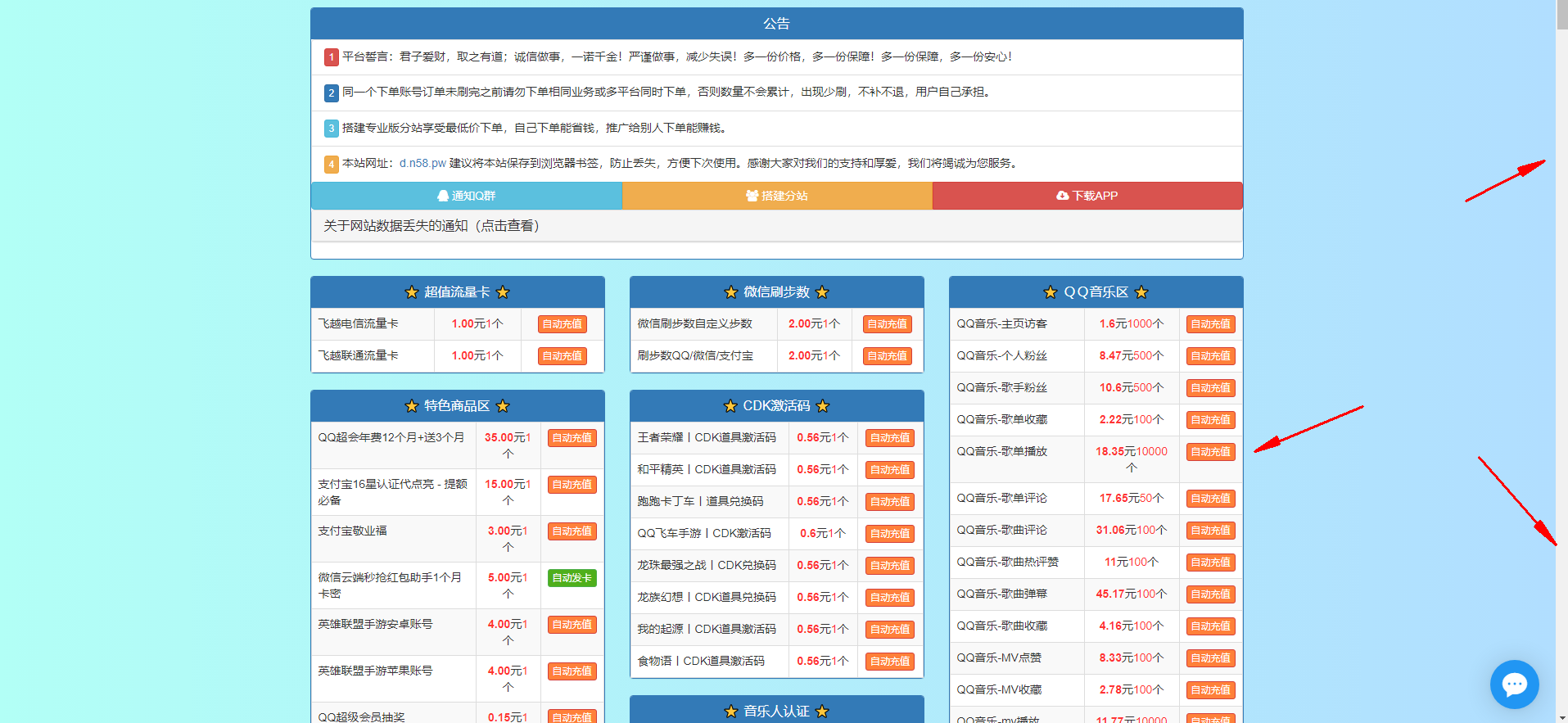Click 自动充值 for QQ音乐-歌曲收藏

point(1211,626)
